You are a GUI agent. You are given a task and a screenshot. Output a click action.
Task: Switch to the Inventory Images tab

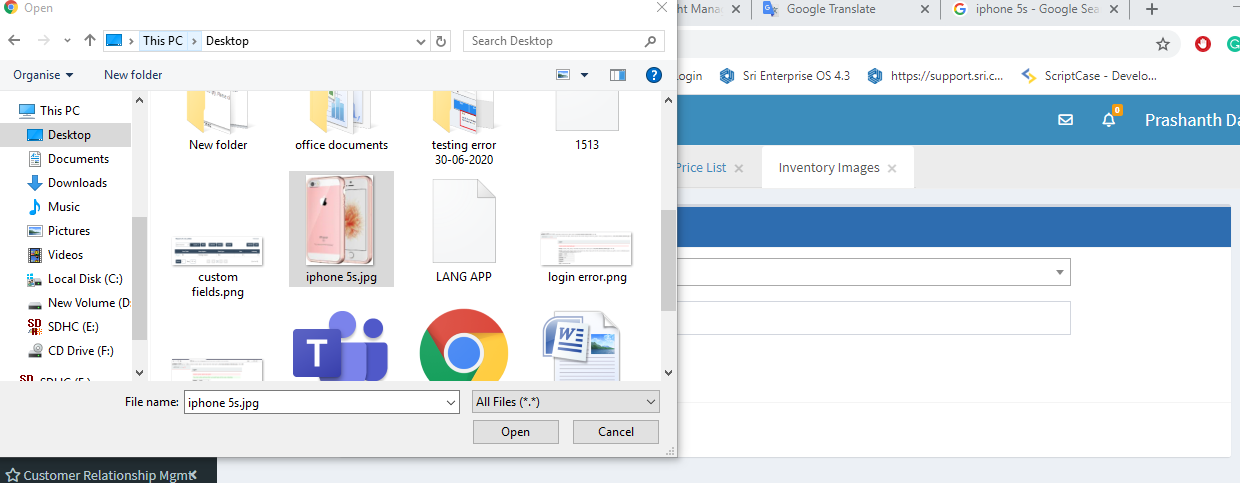tap(828, 168)
